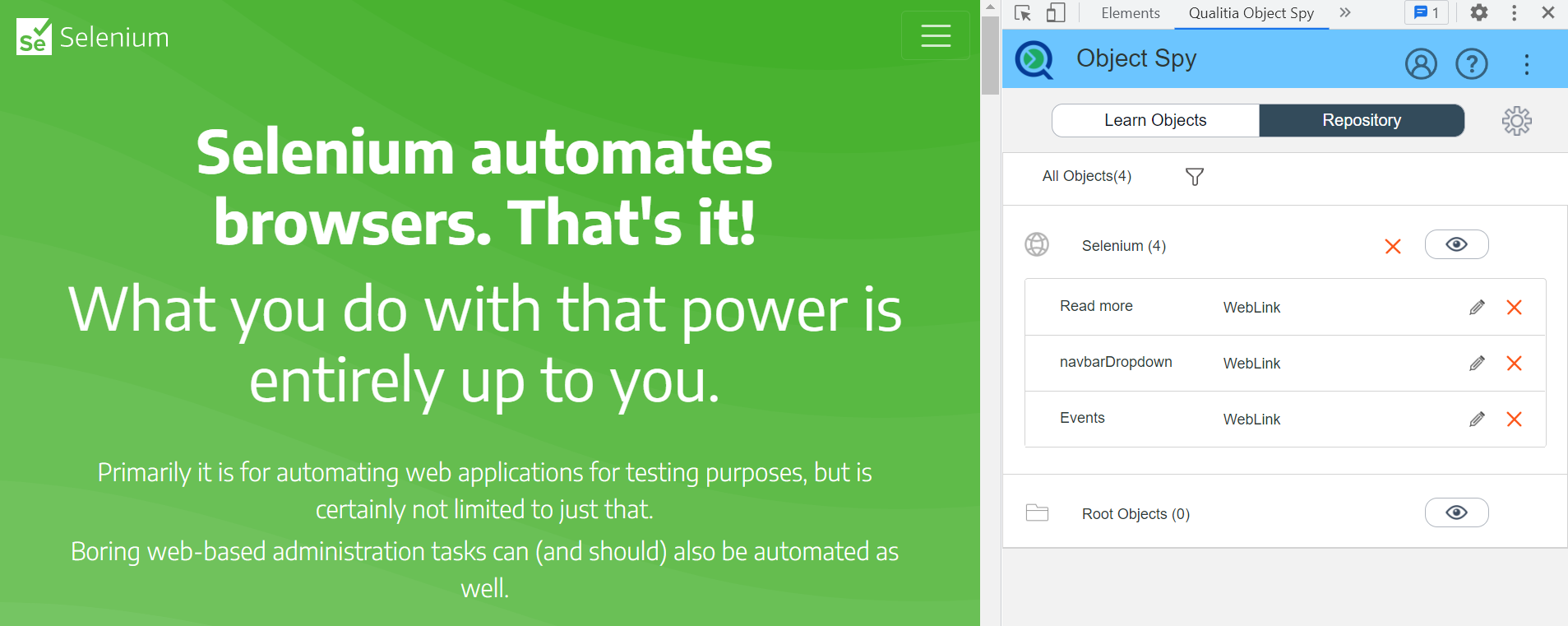
Task: Open Object Spy settings gear
Action: 1516,121
